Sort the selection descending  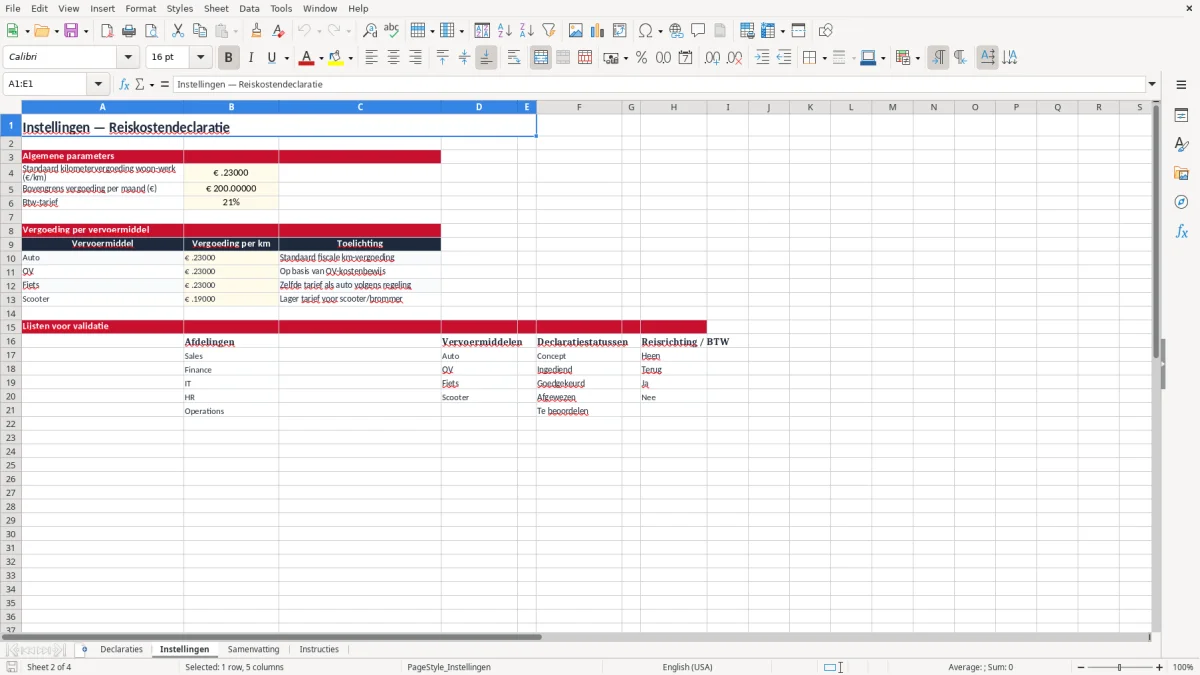point(527,31)
